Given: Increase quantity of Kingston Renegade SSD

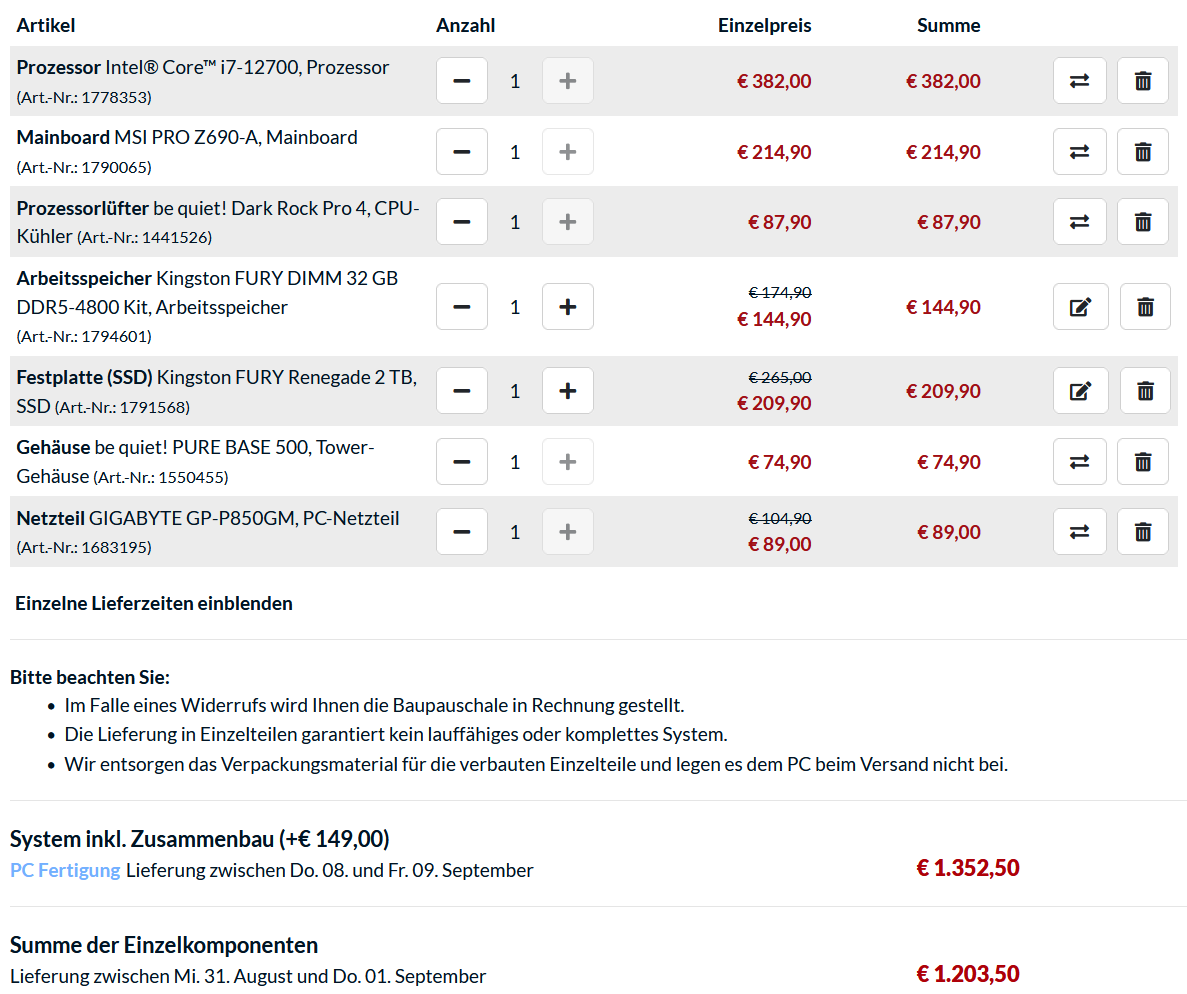Looking at the screenshot, I should (567, 391).
